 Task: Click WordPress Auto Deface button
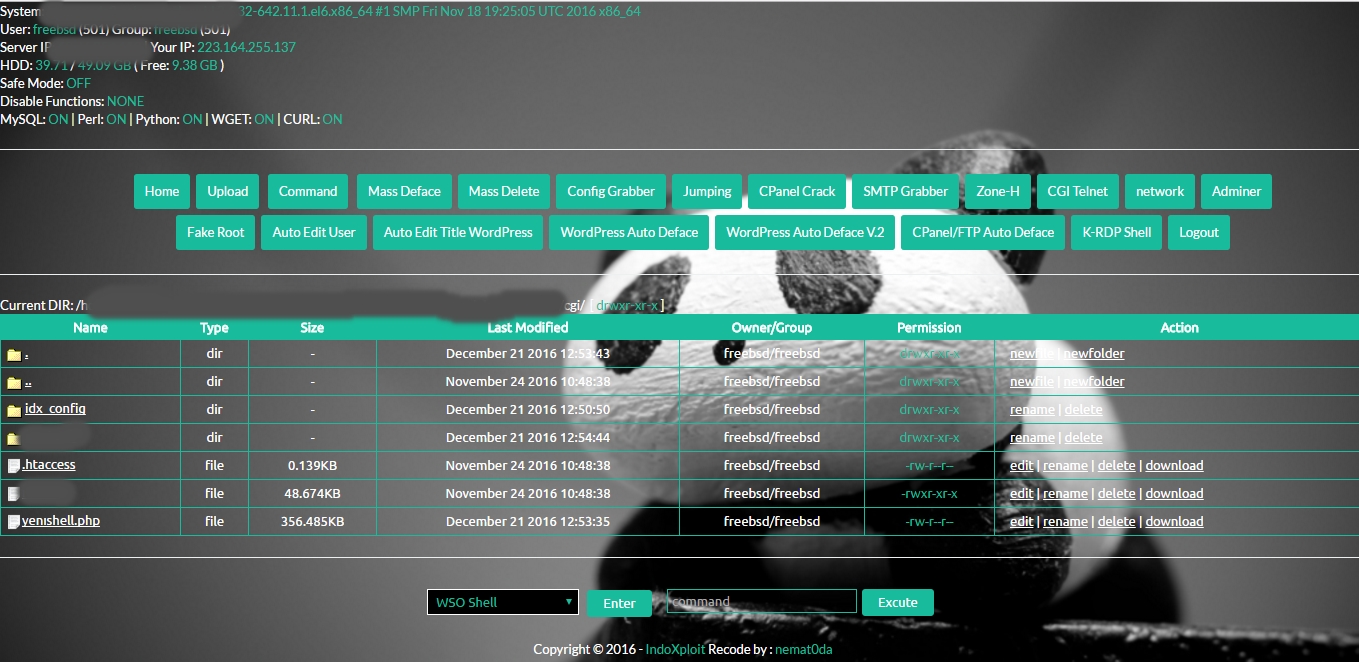pyautogui.click(x=629, y=232)
